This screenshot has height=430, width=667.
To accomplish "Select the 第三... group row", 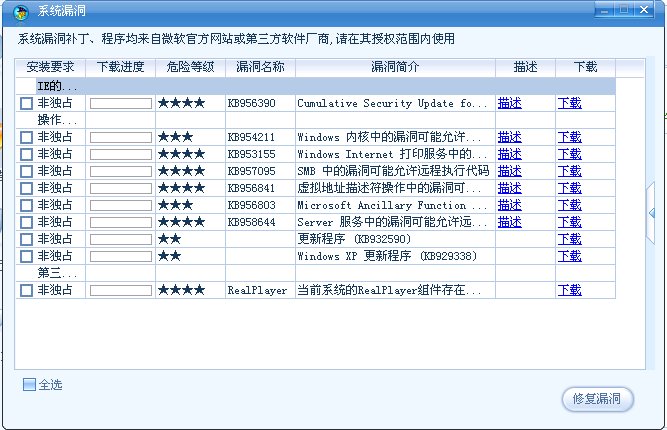I will [x=316, y=273].
